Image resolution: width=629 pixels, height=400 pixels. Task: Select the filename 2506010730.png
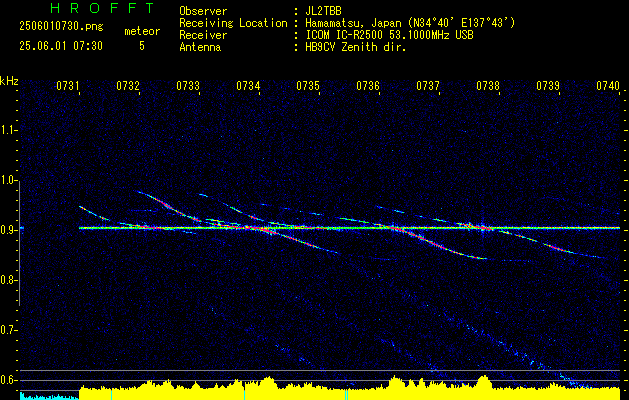61,26
